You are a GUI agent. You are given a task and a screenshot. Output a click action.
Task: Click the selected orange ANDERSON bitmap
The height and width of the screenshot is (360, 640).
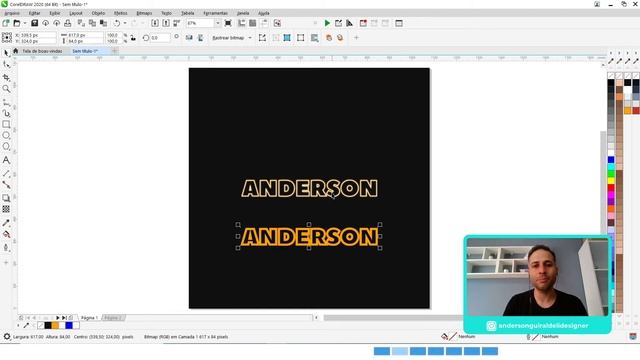click(309, 237)
